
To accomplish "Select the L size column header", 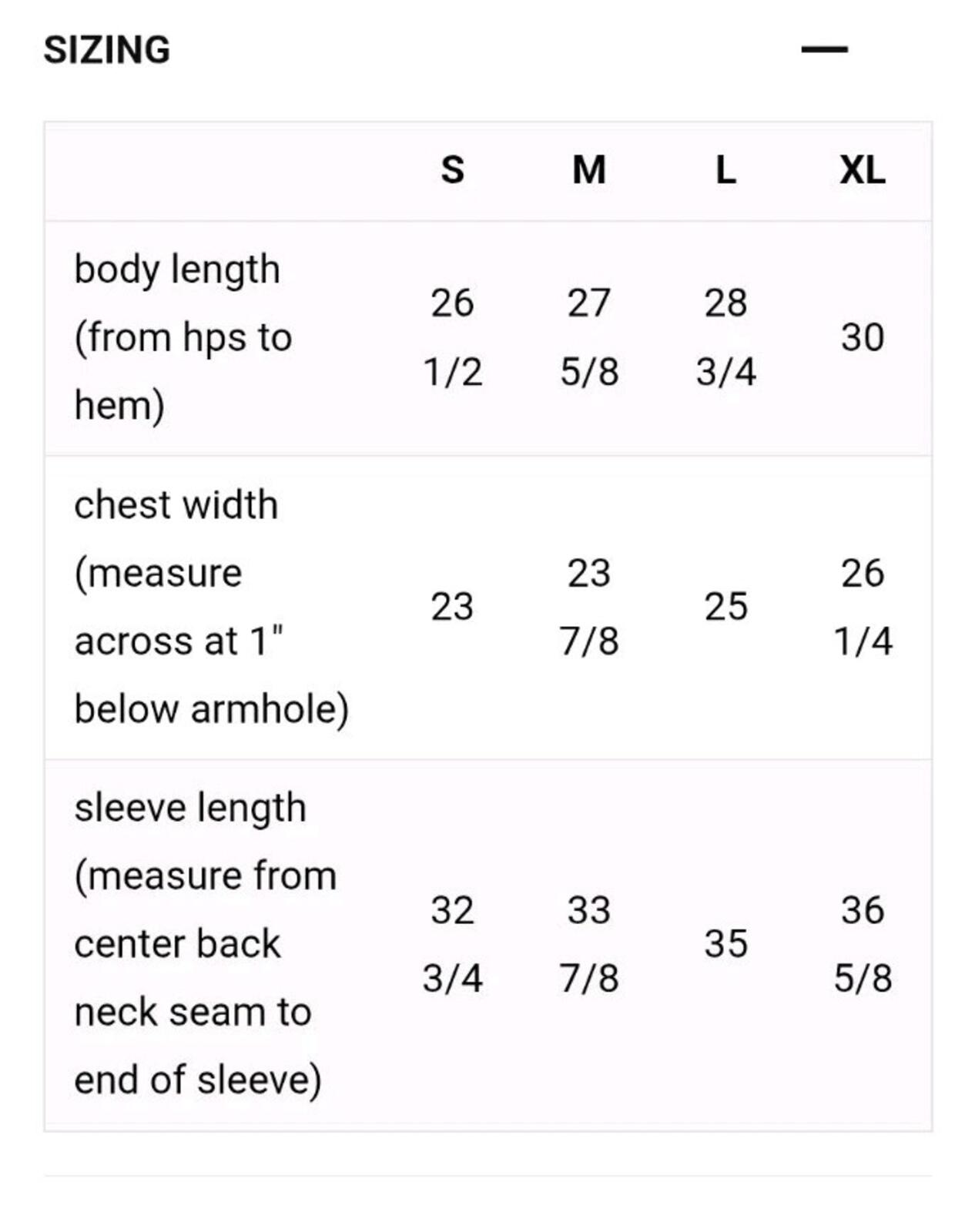I will (726, 170).
